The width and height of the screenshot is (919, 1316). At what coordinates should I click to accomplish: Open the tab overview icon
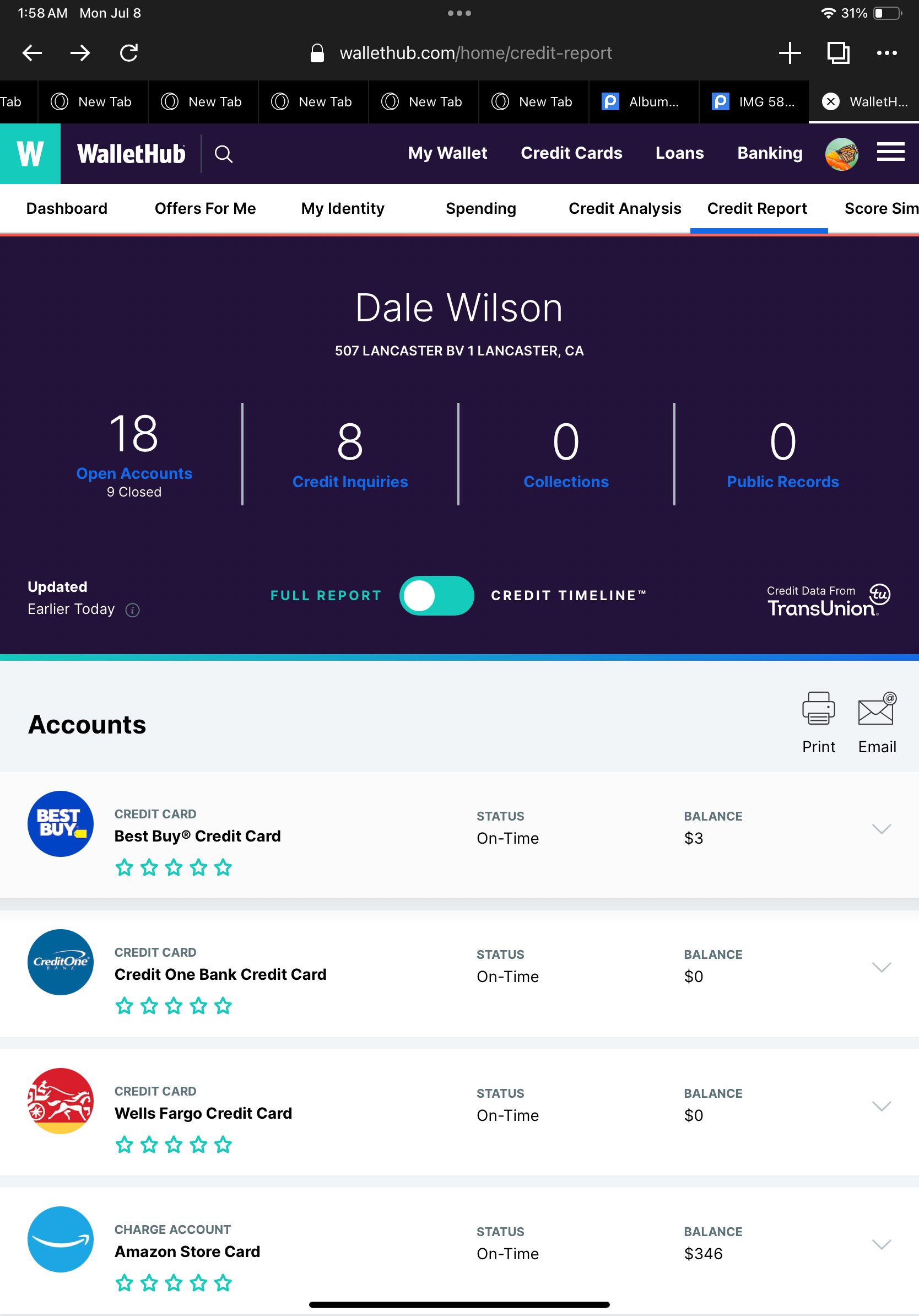coord(838,53)
